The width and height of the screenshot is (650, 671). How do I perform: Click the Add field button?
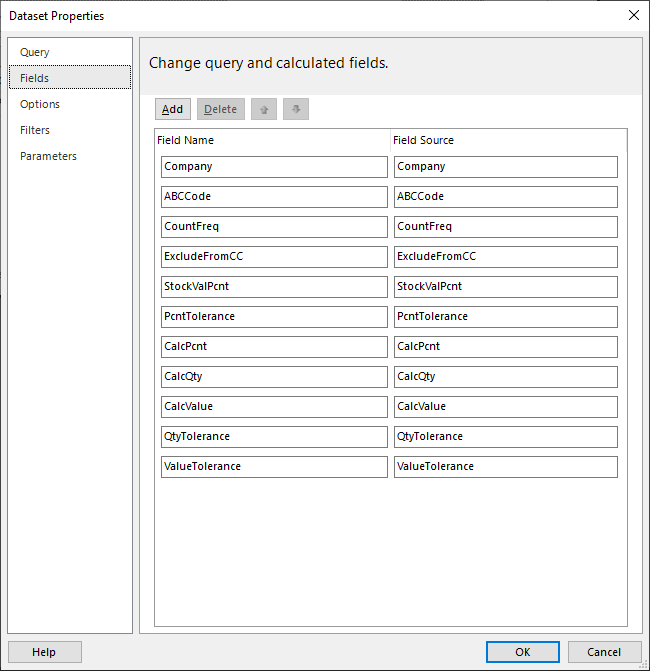pyautogui.click(x=172, y=109)
